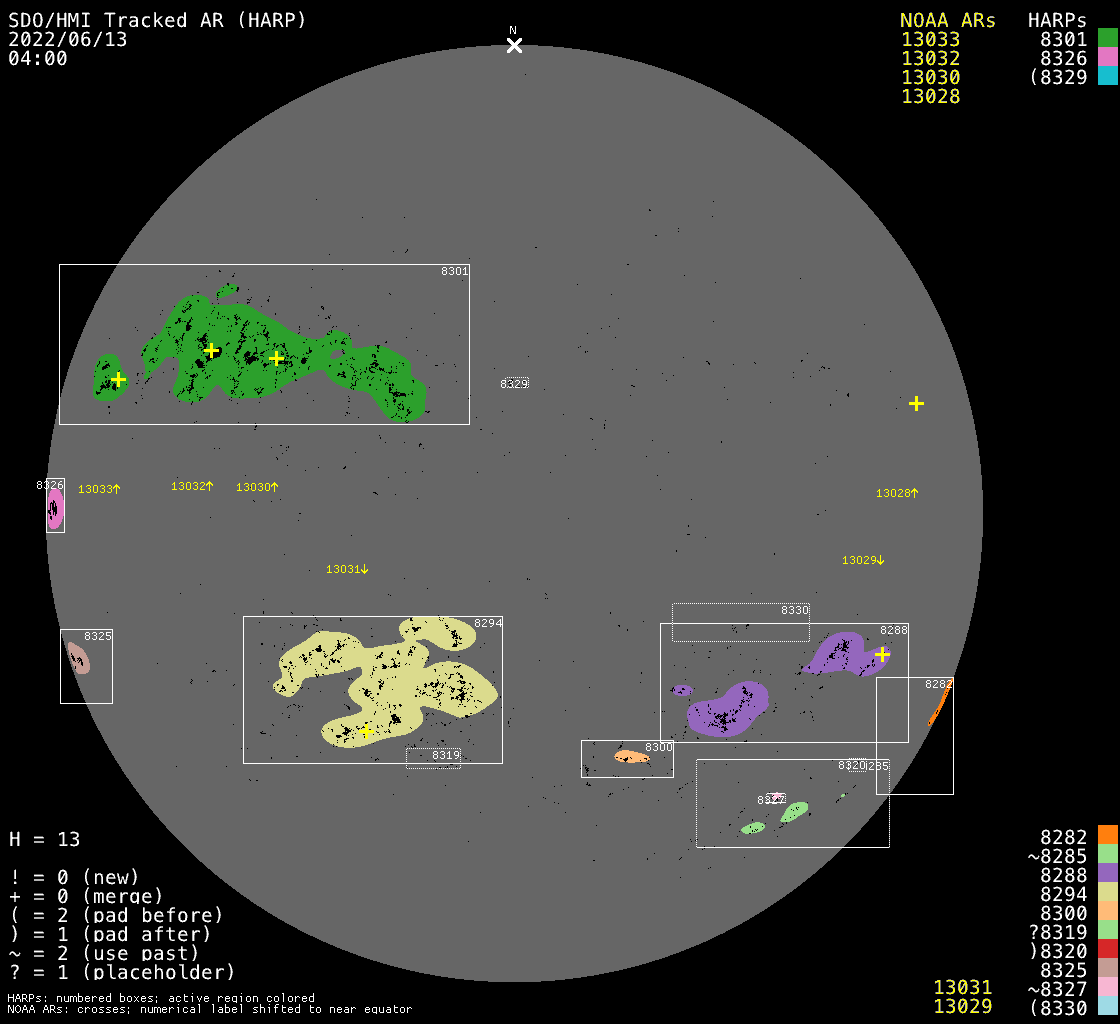
Task: Click the yellow cross inside purple HARP 8288
Action: 882,654
